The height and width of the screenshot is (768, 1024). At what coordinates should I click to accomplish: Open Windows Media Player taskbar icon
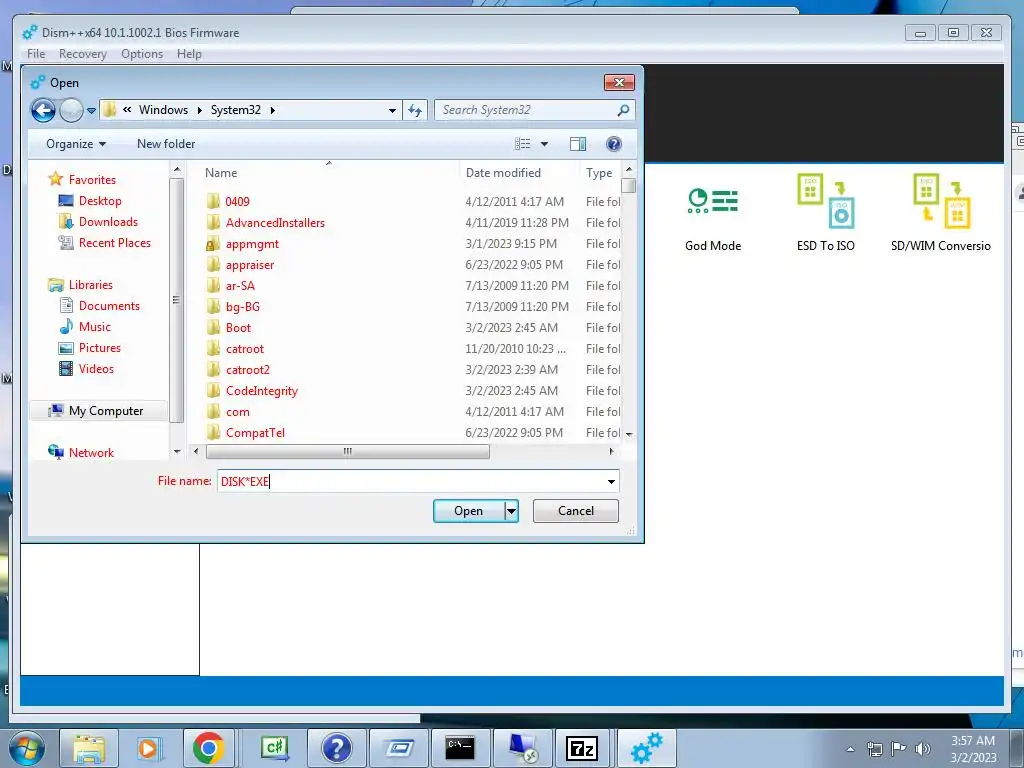pyautogui.click(x=148, y=748)
